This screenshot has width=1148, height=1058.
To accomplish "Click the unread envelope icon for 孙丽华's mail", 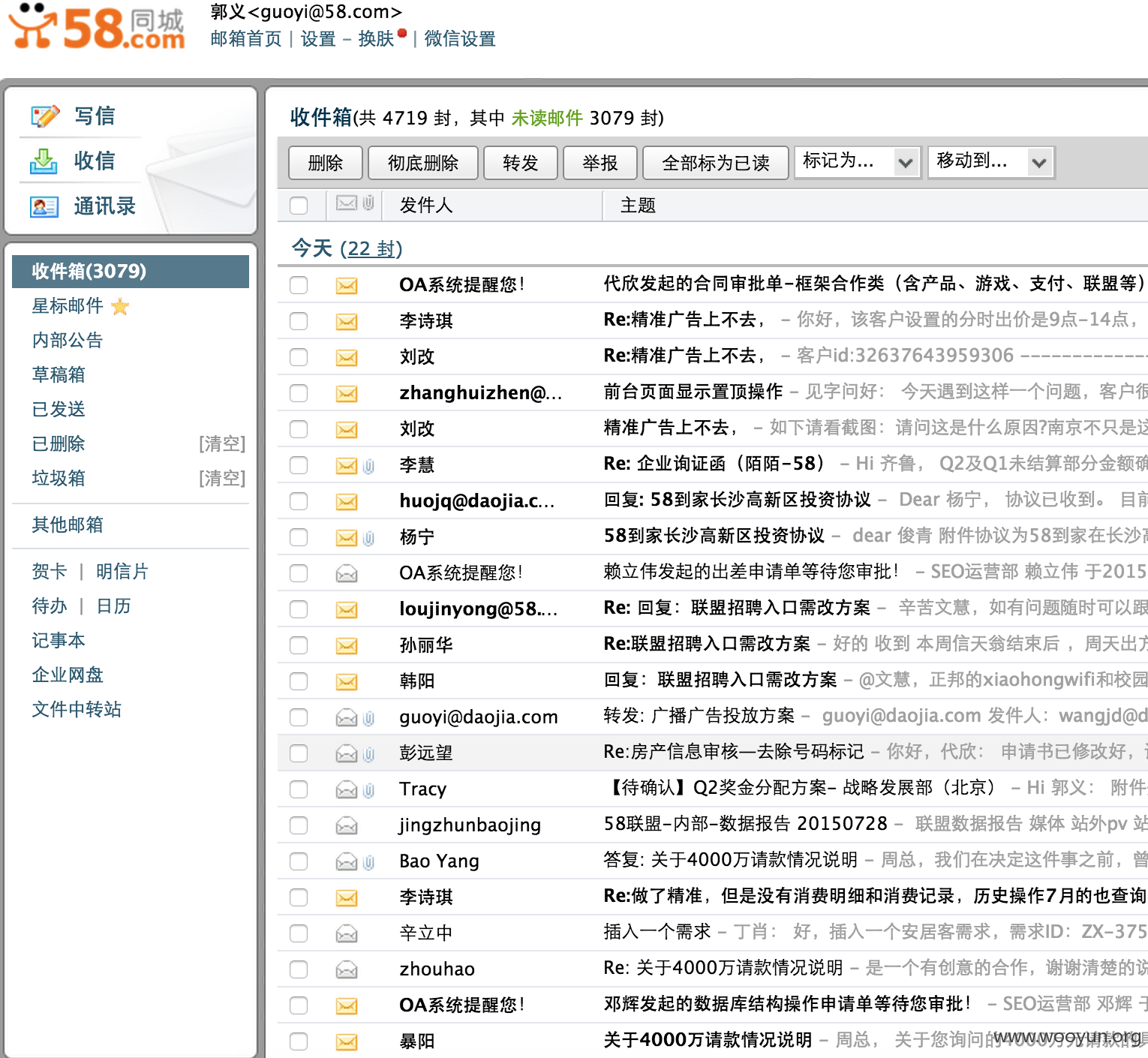I will [x=347, y=646].
